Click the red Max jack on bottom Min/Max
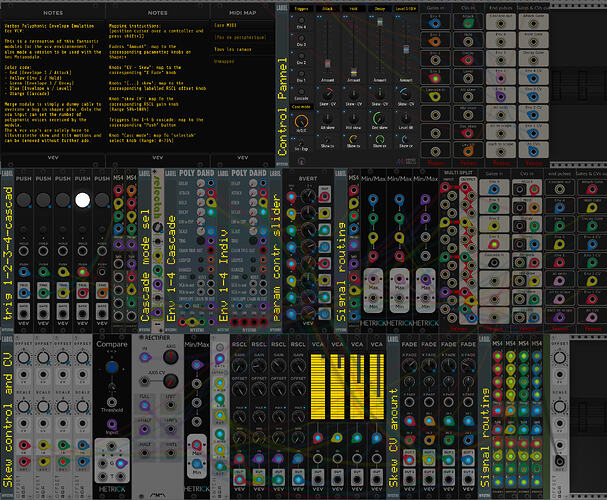 pyautogui.click(x=197, y=445)
